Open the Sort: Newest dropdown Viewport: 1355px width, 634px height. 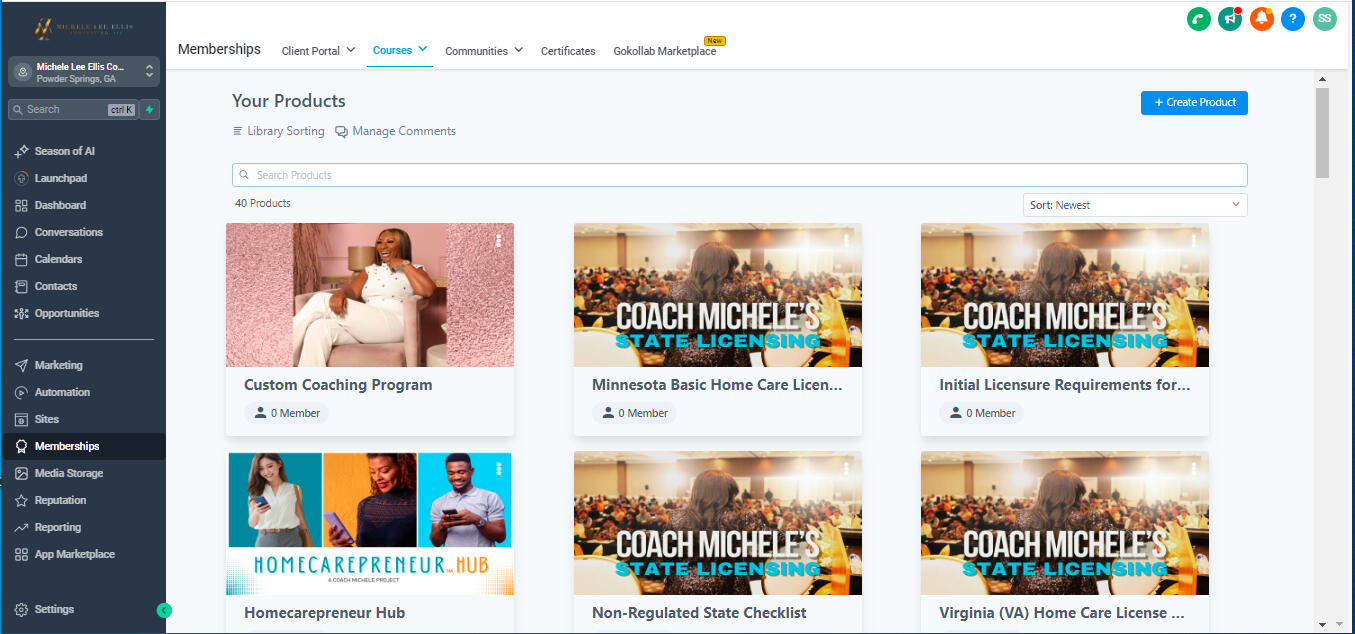coord(1134,204)
